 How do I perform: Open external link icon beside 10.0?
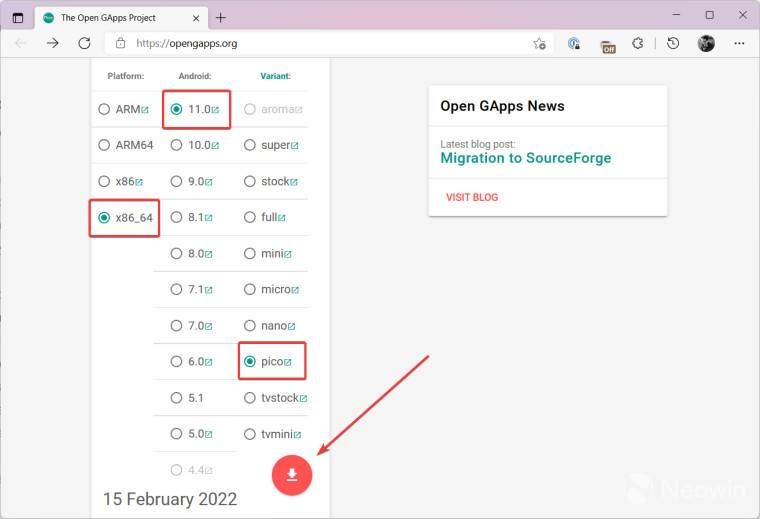215,146
